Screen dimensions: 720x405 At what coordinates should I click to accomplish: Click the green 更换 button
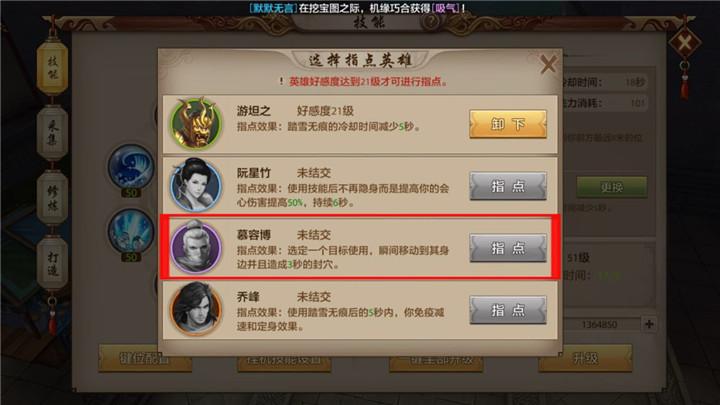click(x=612, y=187)
